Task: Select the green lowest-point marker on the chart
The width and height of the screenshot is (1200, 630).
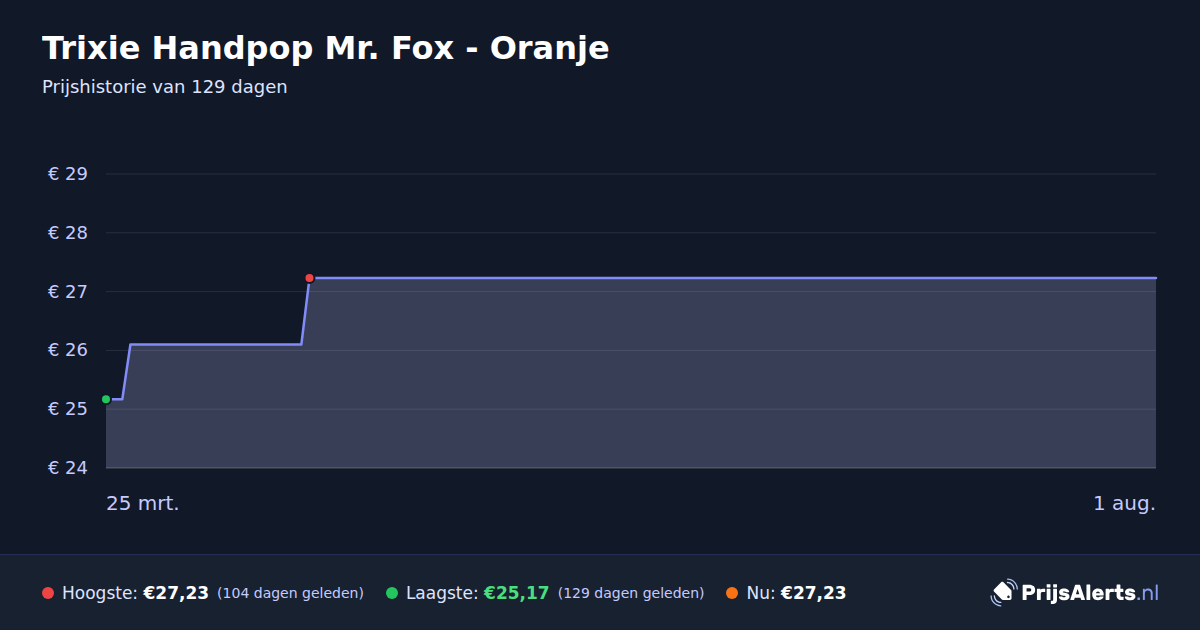Action: tap(106, 399)
